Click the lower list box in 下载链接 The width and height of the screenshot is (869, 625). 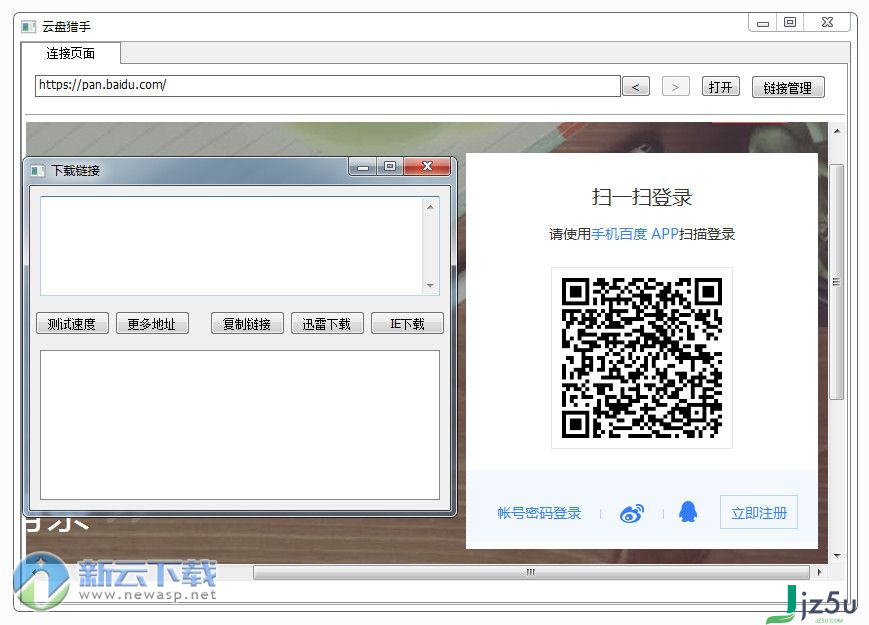(x=240, y=425)
